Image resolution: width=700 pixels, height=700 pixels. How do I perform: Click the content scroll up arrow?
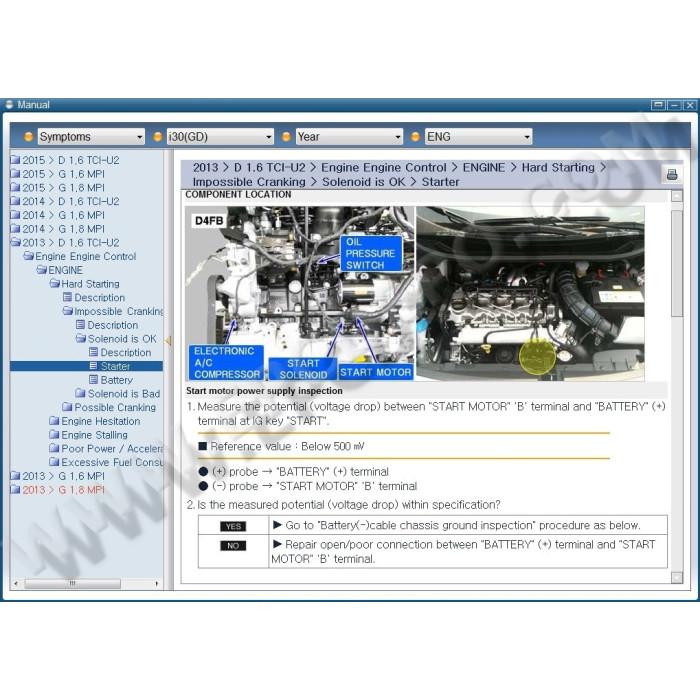[677, 196]
